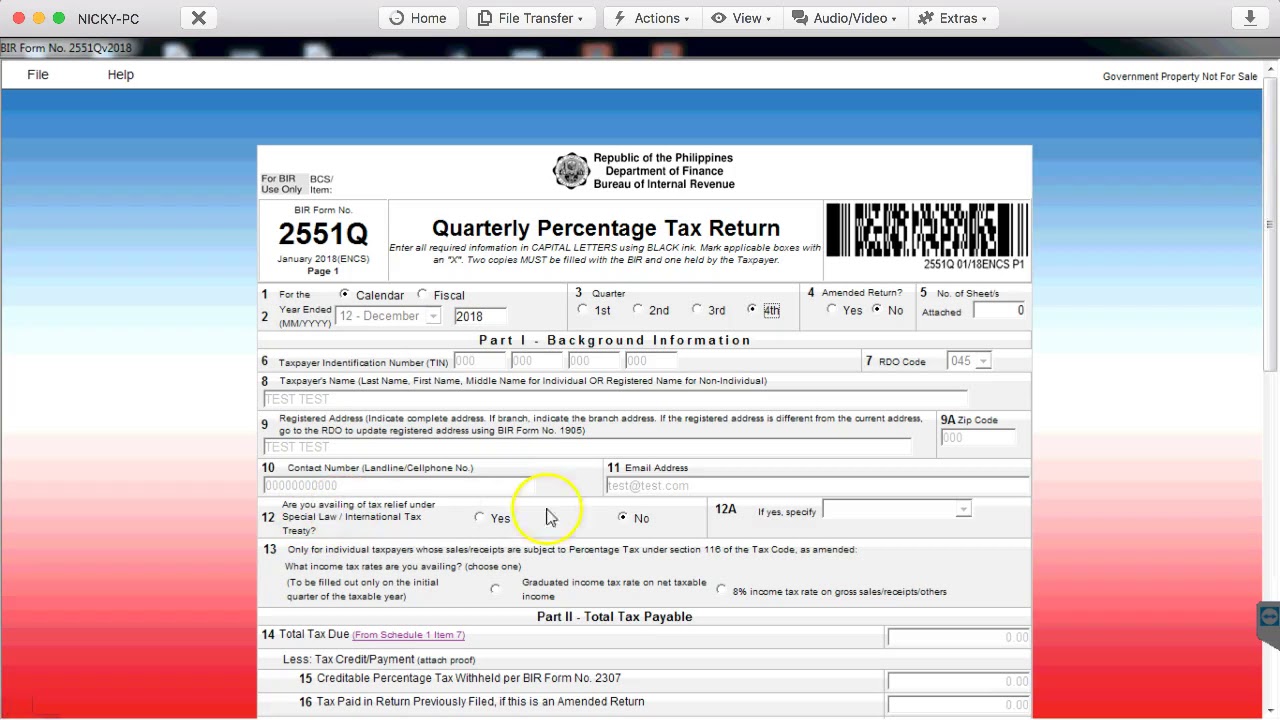The width and height of the screenshot is (1280, 720).
Task: Choose the 1st quarter option
Action: coord(583,310)
